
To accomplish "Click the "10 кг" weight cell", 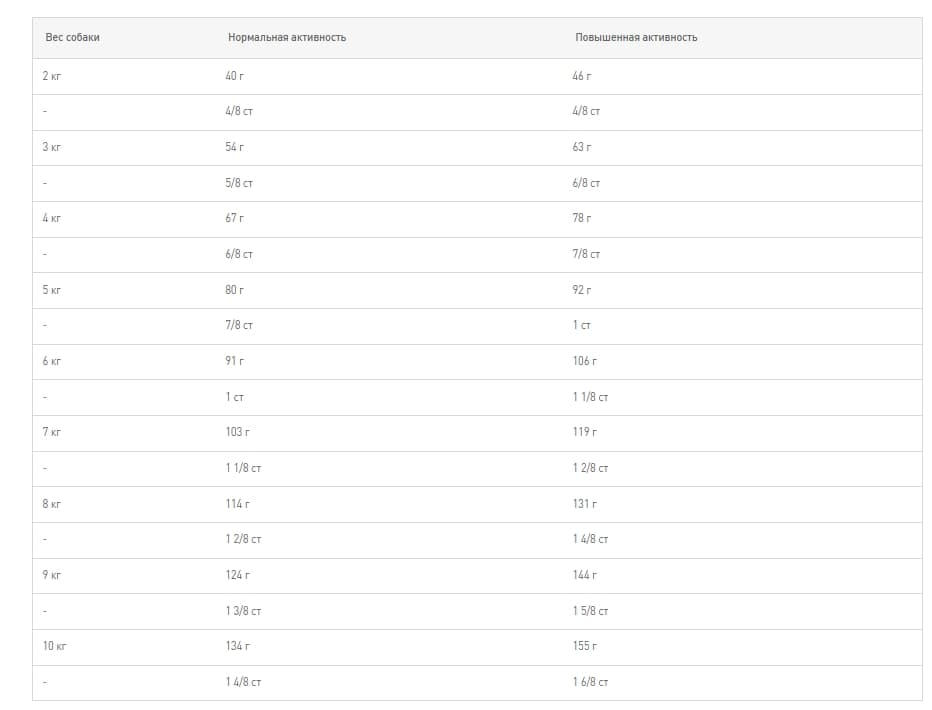I will click(x=55, y=646).
